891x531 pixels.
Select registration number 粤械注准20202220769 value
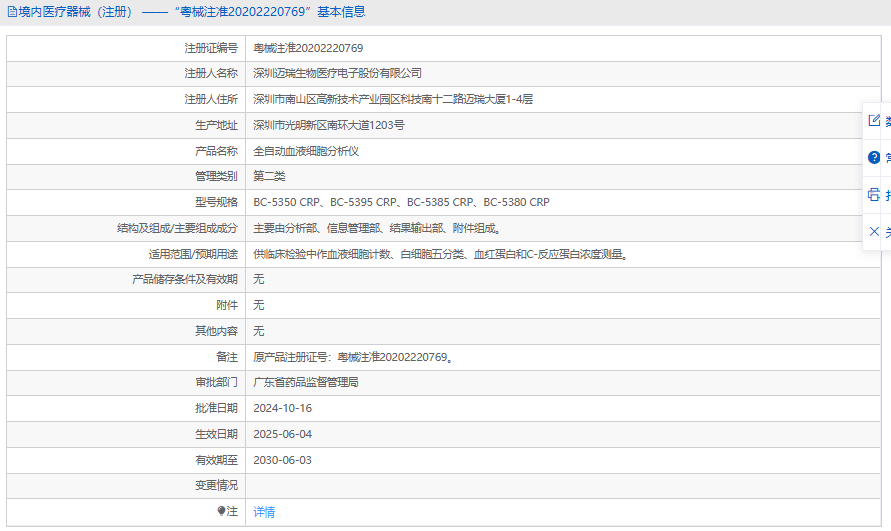pos(308,48)
